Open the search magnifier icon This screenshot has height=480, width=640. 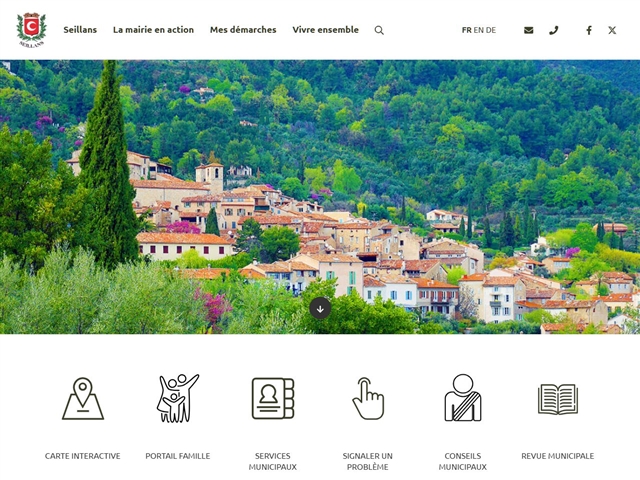coord(379,30)
